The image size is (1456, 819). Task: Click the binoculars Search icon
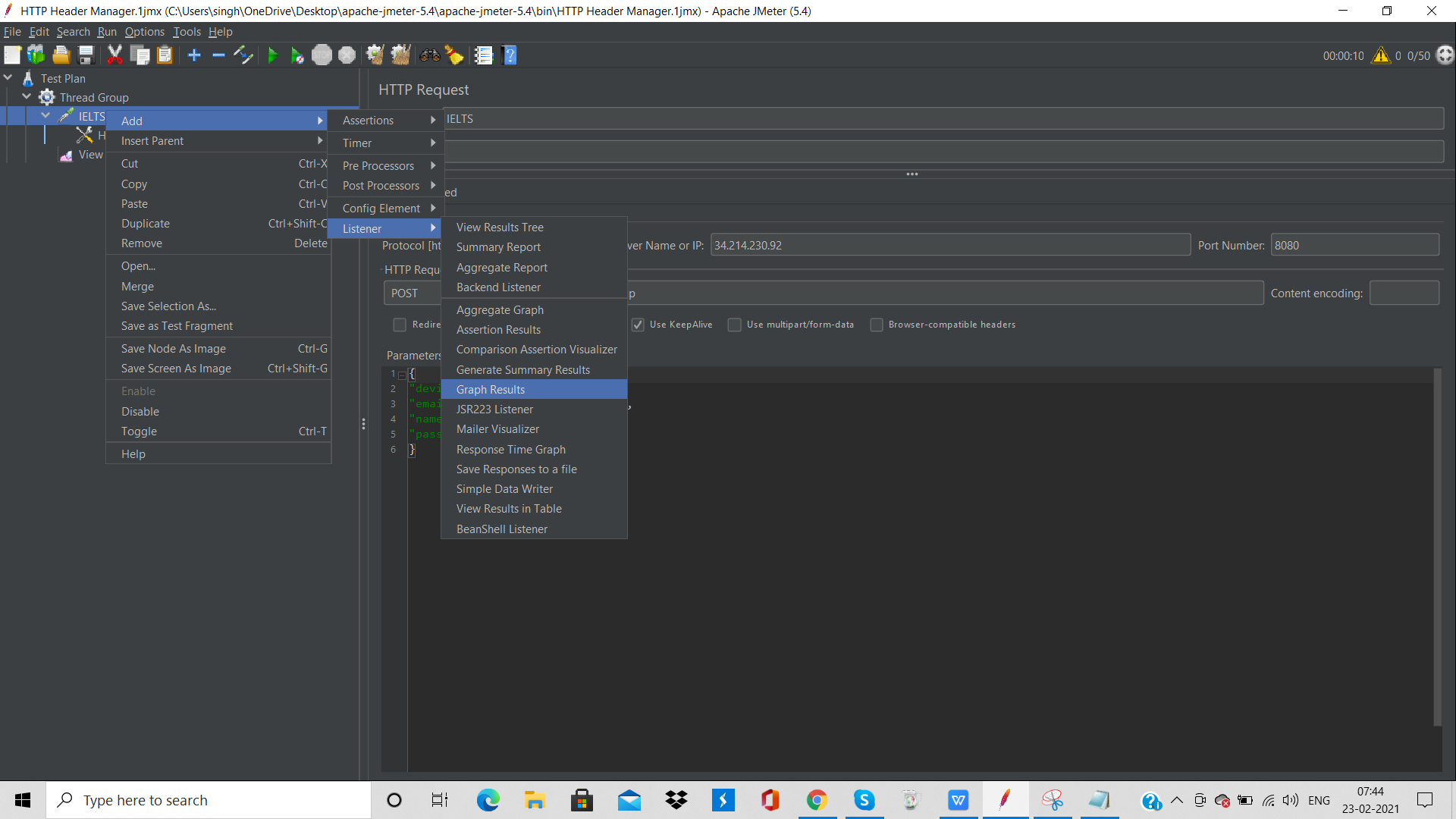(429, 55)
